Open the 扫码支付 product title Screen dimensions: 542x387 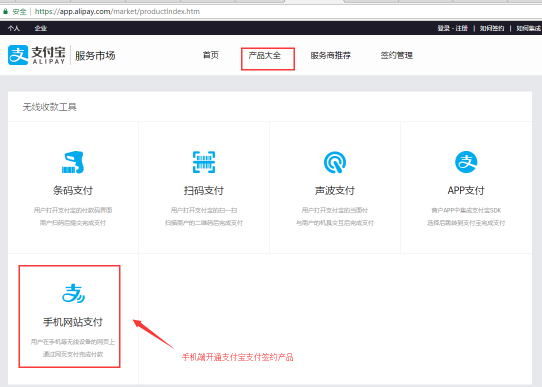[x=204, y=190]
